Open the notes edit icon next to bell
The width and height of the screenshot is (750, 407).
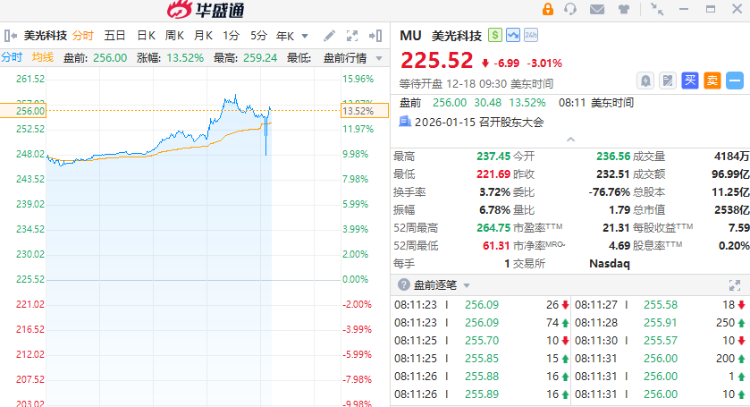[x=667, y=80]
